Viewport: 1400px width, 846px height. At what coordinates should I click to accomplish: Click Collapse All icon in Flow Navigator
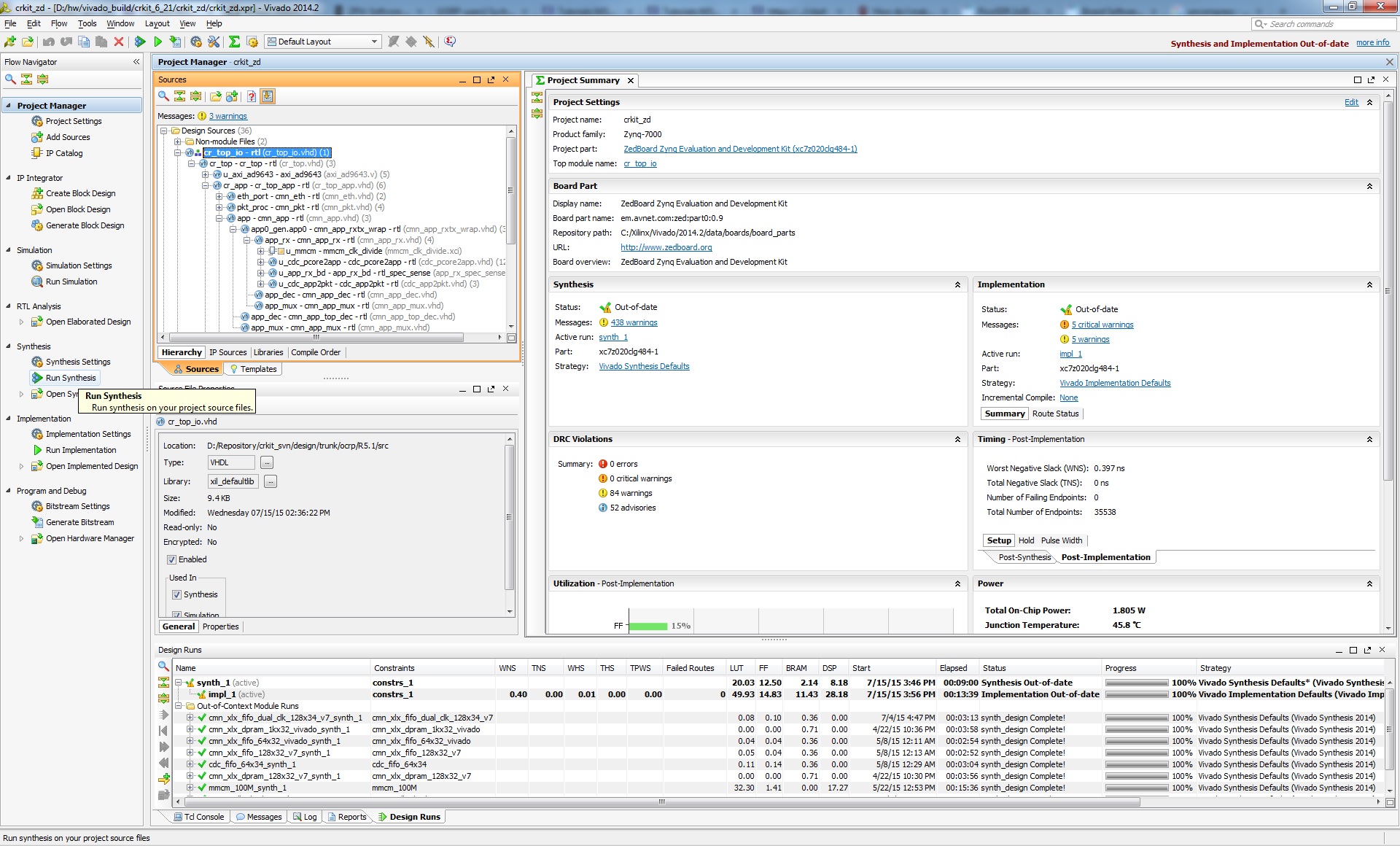(x=26, y=79)
